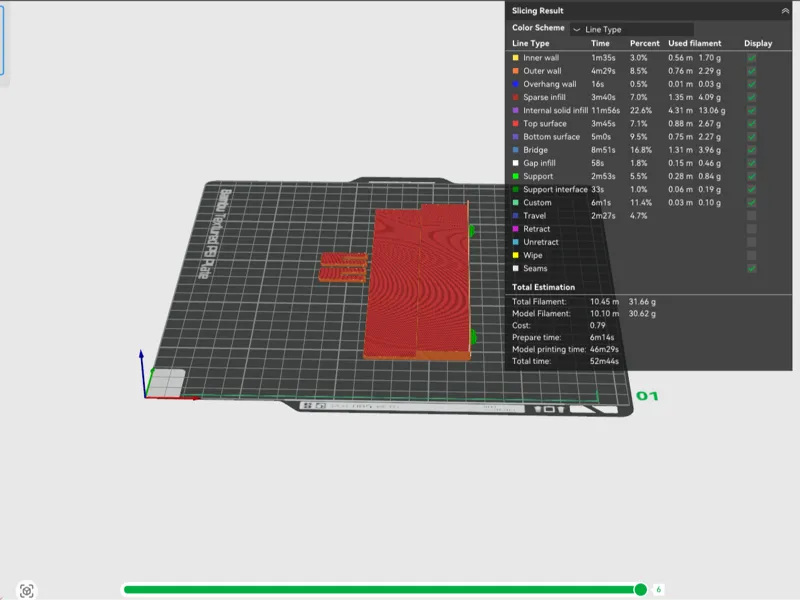The height and width of the screenshot is (600, 800).
Task: Click the dark green Support interface swatch
Action: tap(515, 189)
